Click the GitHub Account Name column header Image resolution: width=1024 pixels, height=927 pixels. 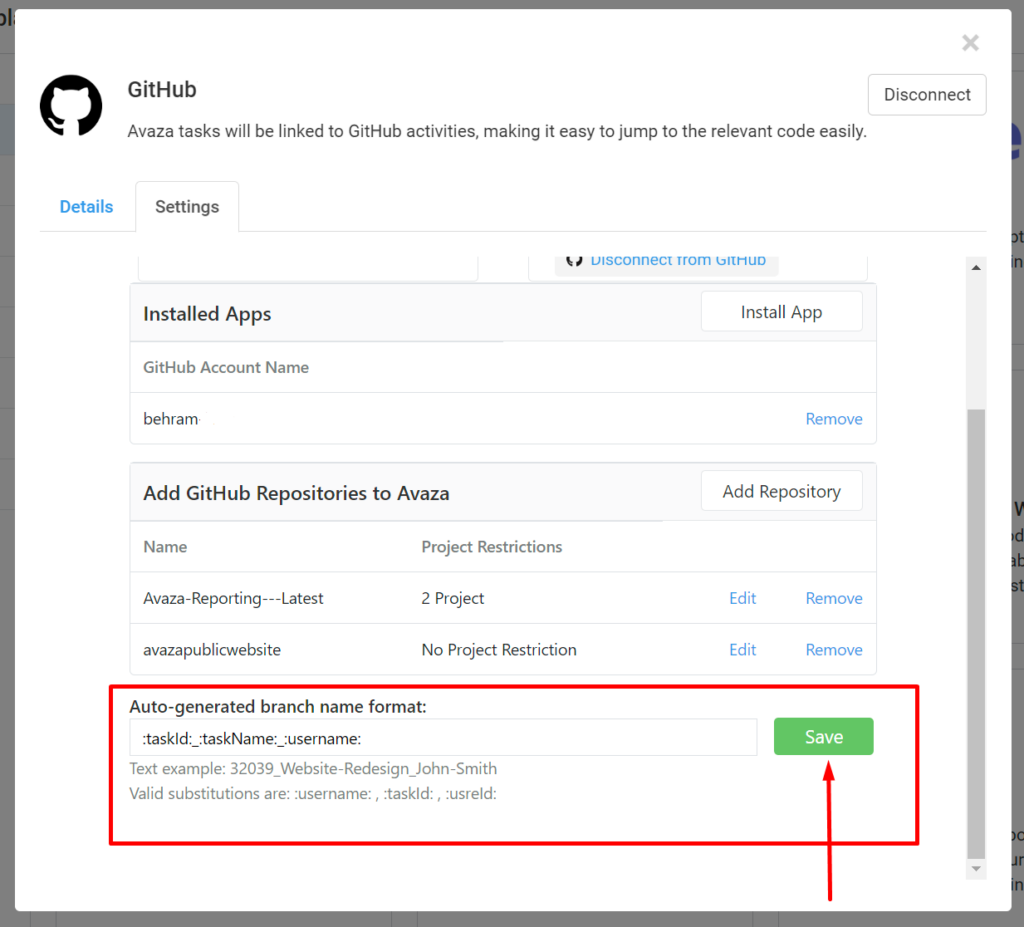pos(226,367)
